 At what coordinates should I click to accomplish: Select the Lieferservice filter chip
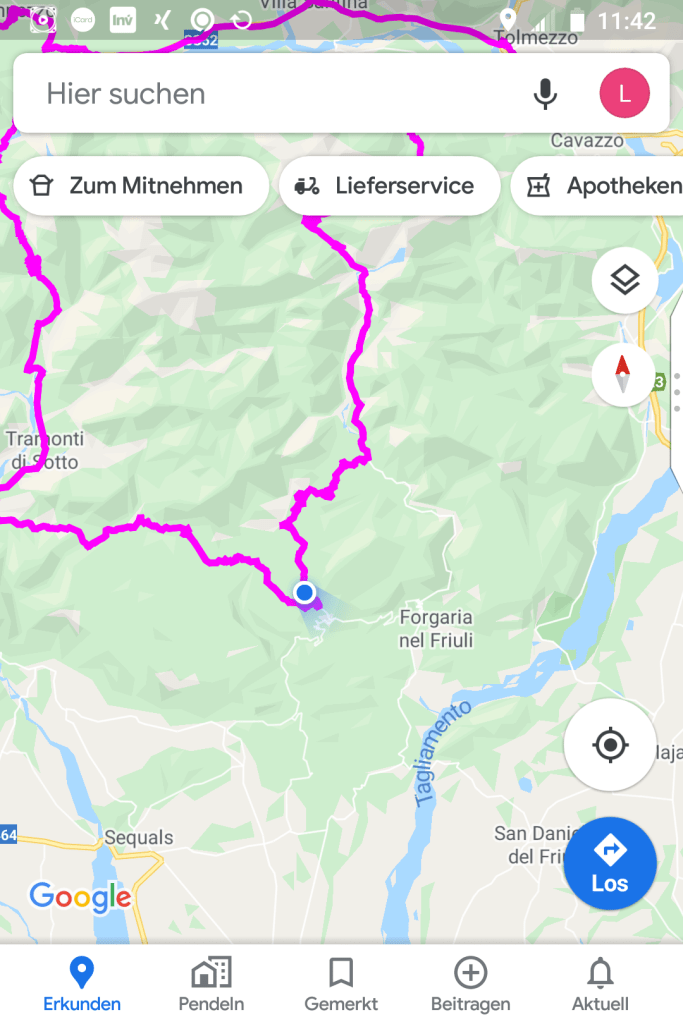point(390,186)
